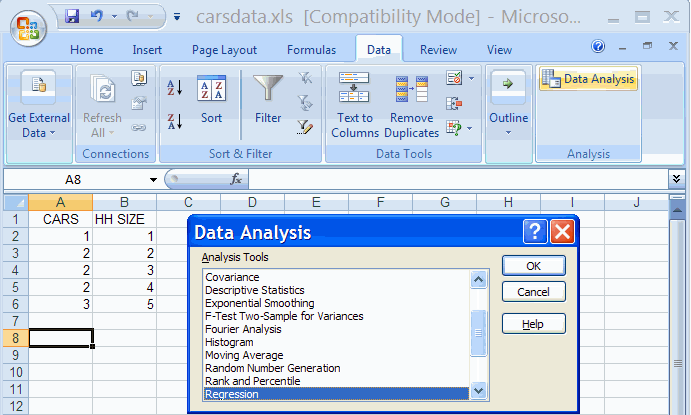Click the Excel Help question mark icon

pos(598,46)
